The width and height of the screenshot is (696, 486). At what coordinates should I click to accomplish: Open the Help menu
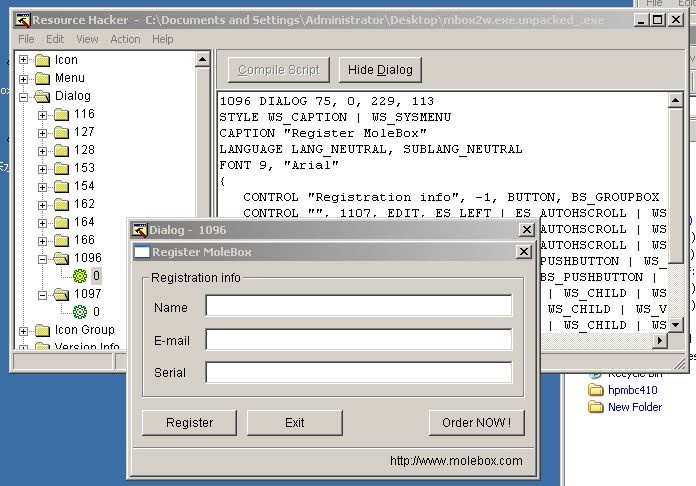pos(162,40)
